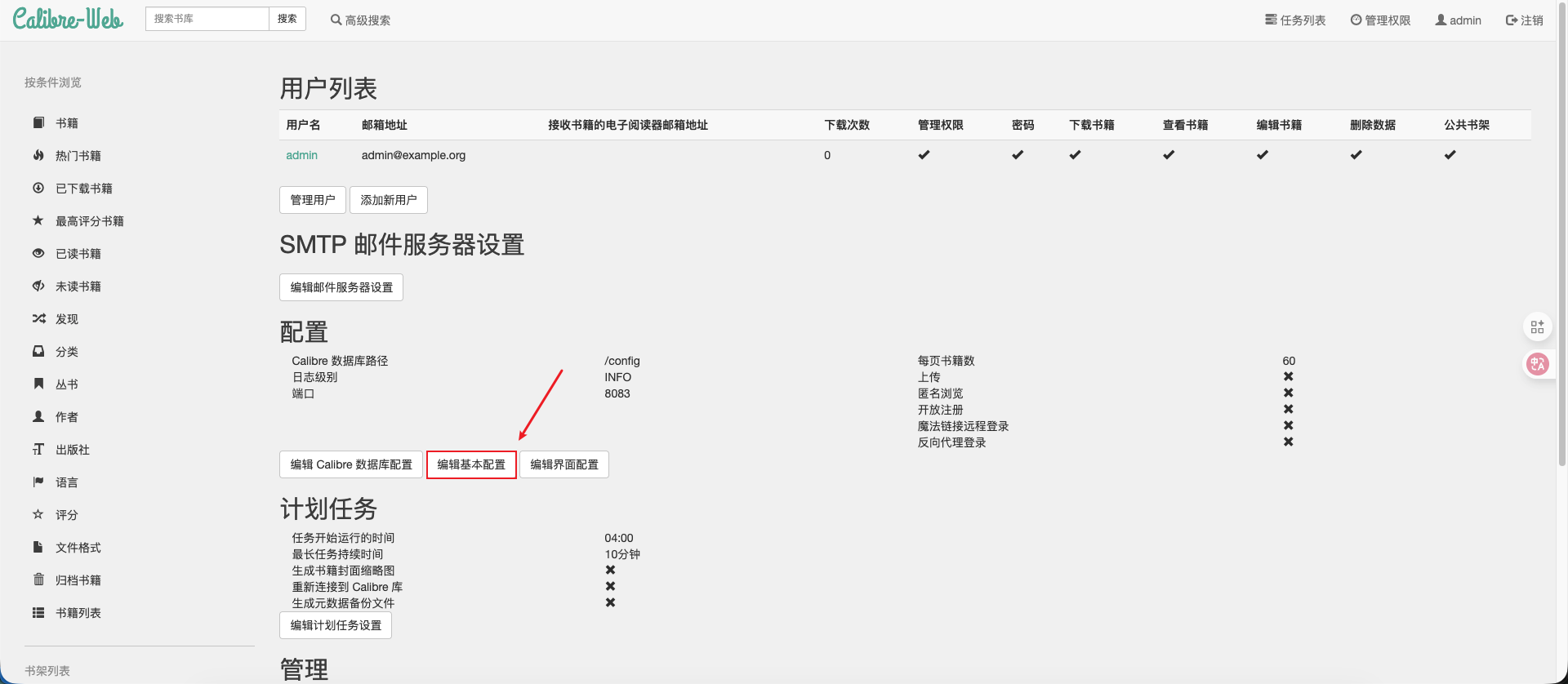Click the top rated star icon
1568x684 pixels.
(x=38, y=220)
